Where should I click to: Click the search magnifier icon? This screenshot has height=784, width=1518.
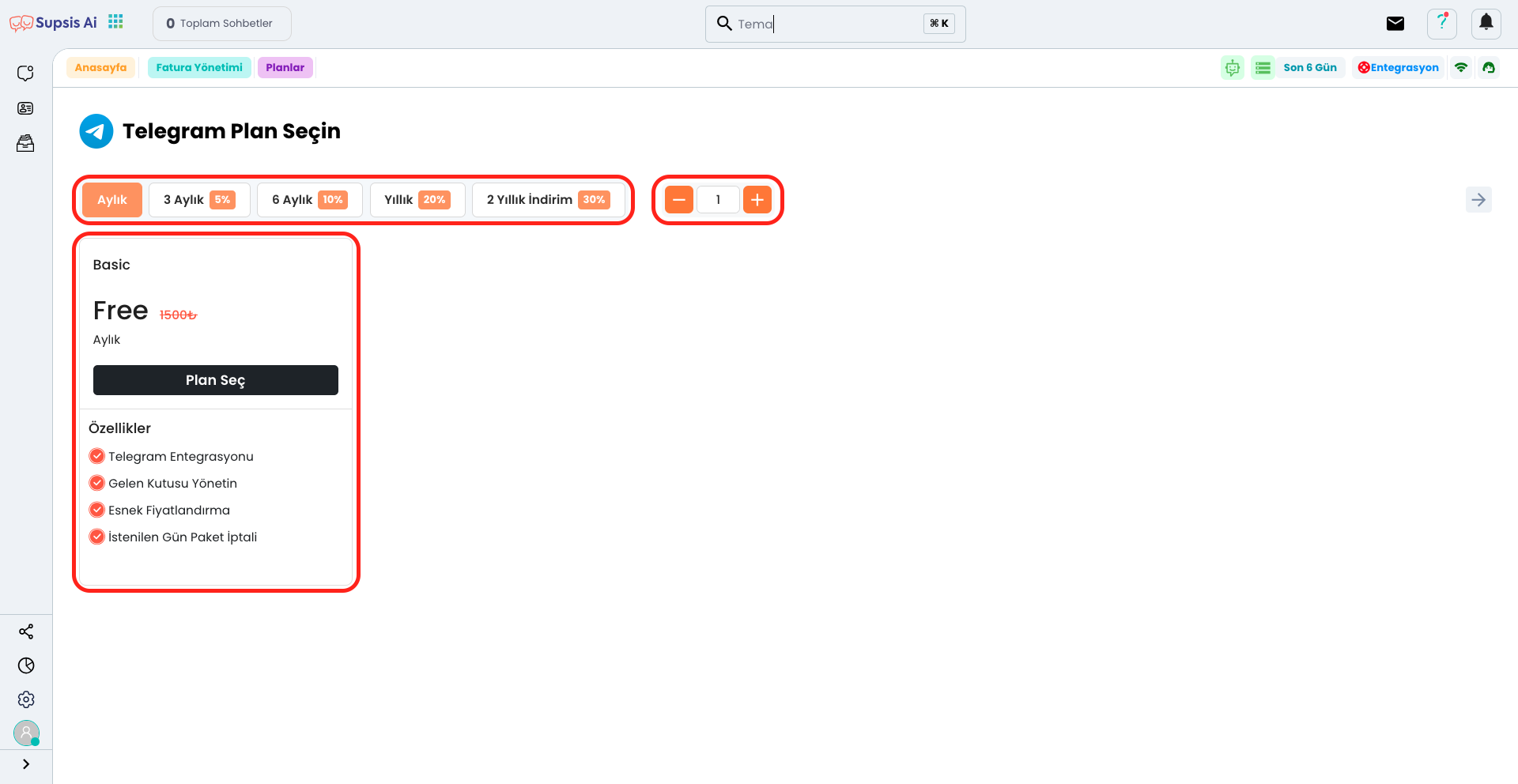tap(724, 23)
